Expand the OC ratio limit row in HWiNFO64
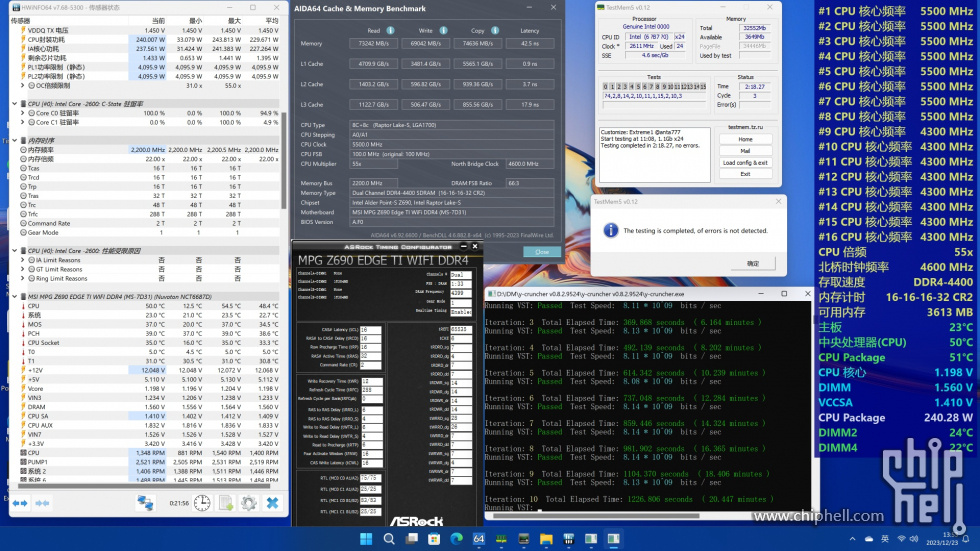 [22, 86]
